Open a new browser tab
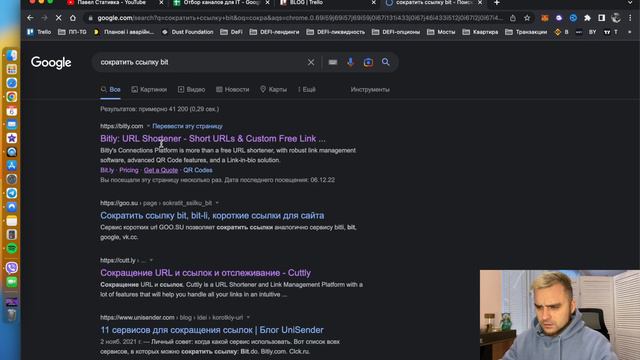This screenshot has width=640, height=360. tap(497, 3)
